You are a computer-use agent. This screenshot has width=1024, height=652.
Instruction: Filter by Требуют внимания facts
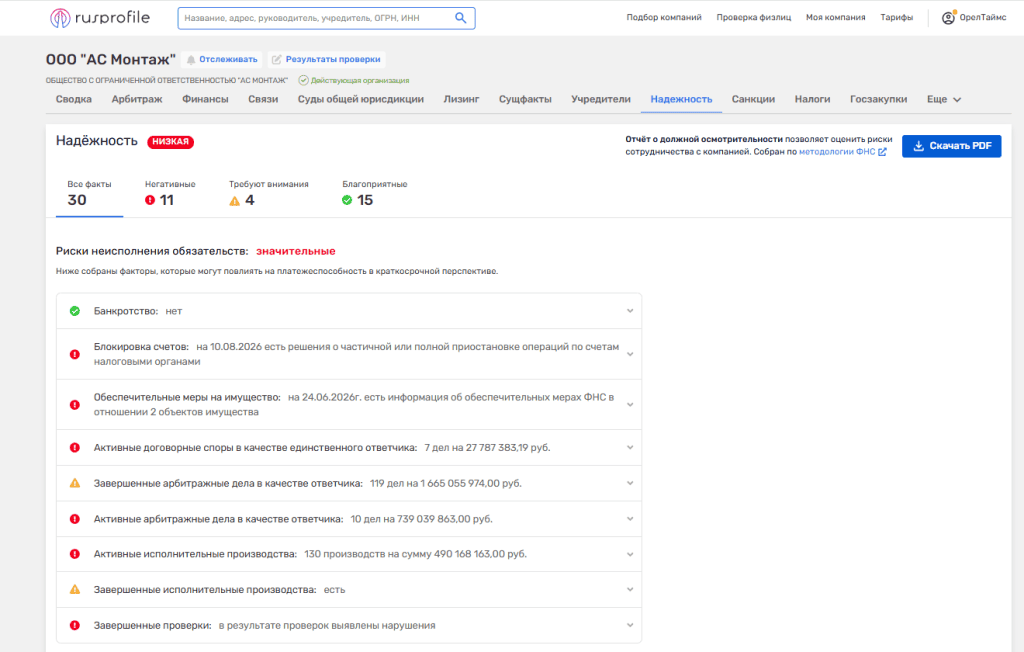point(268,194)
